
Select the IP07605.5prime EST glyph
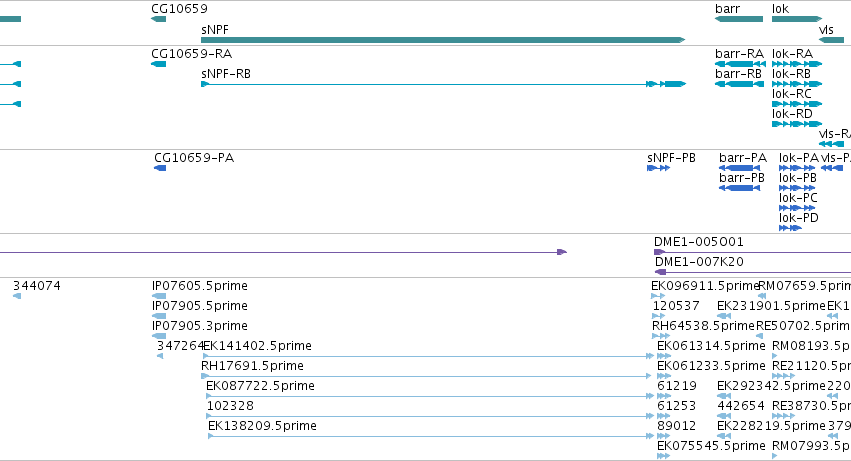pos(159,296)
